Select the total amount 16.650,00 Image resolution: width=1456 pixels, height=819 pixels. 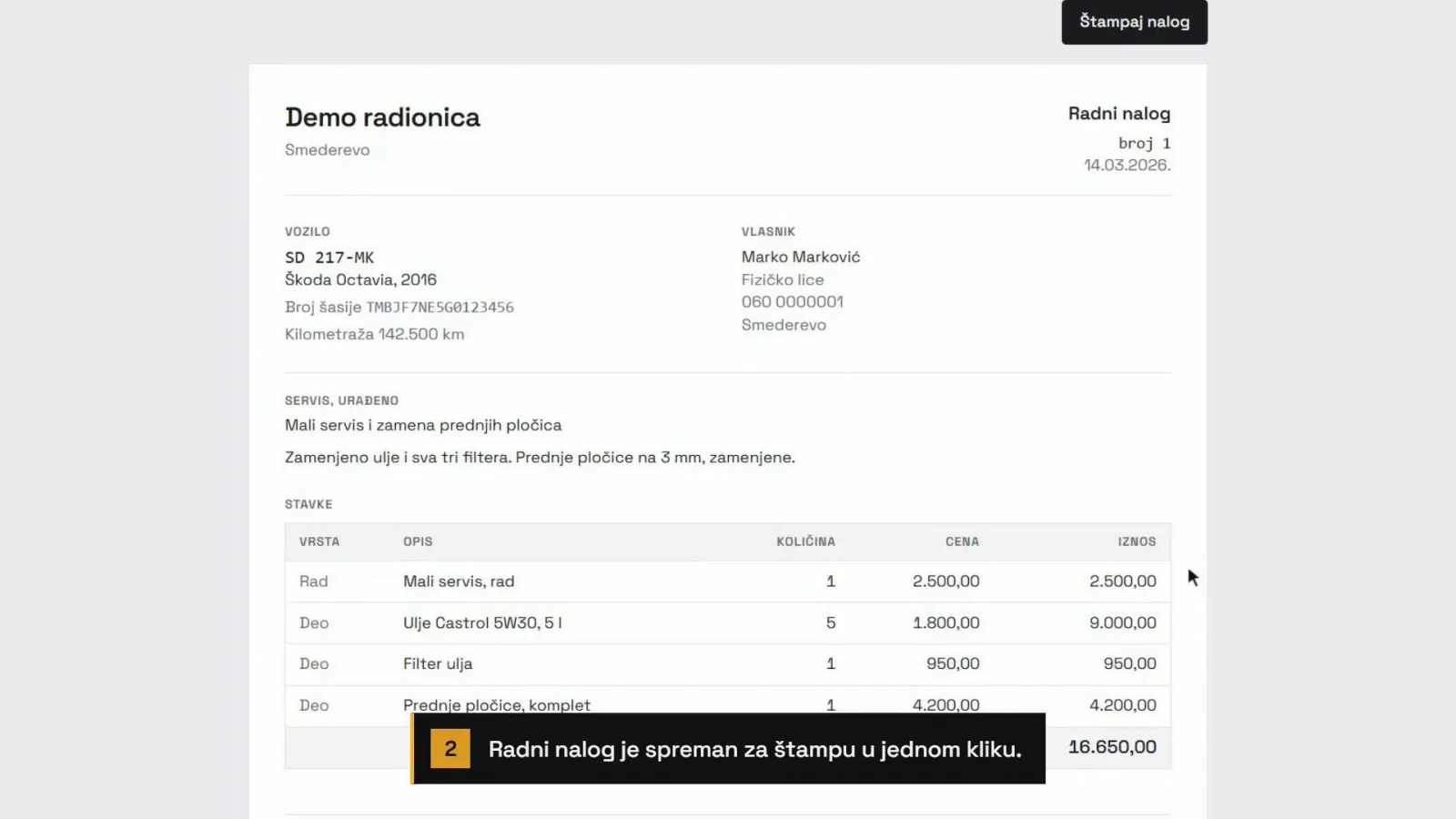(1112, 747)
